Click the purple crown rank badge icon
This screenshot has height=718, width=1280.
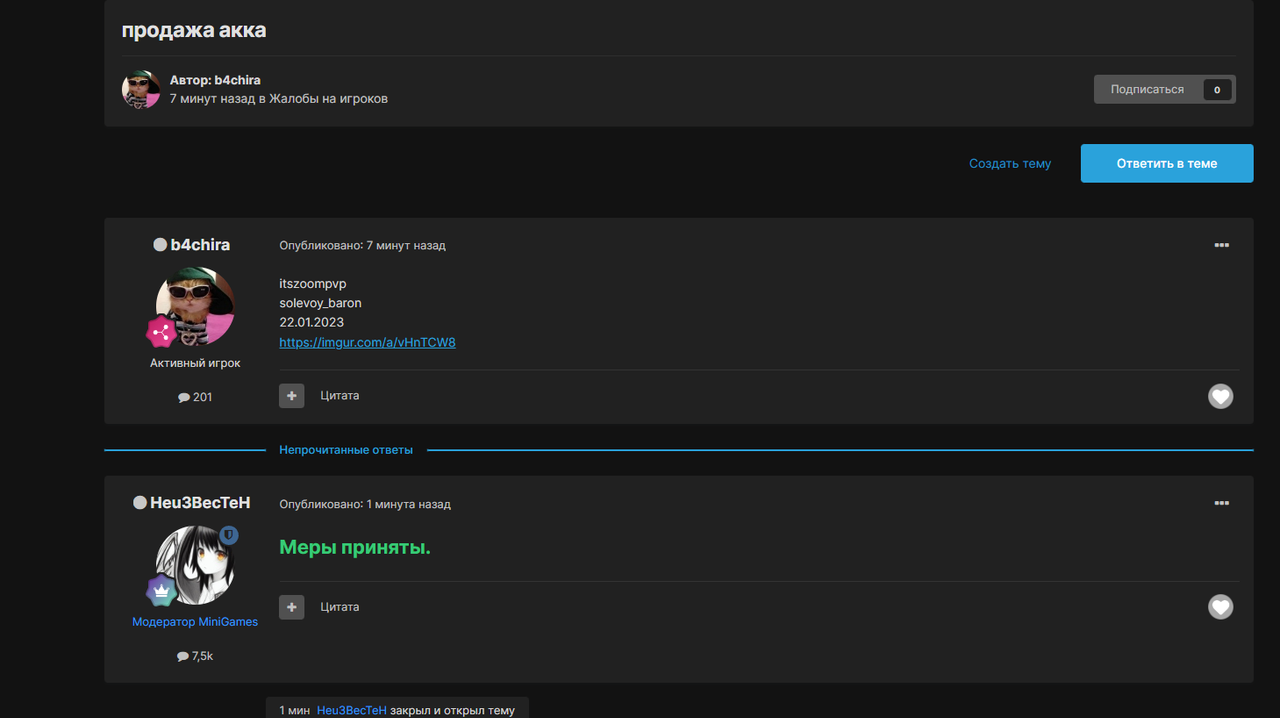[161, 591]
